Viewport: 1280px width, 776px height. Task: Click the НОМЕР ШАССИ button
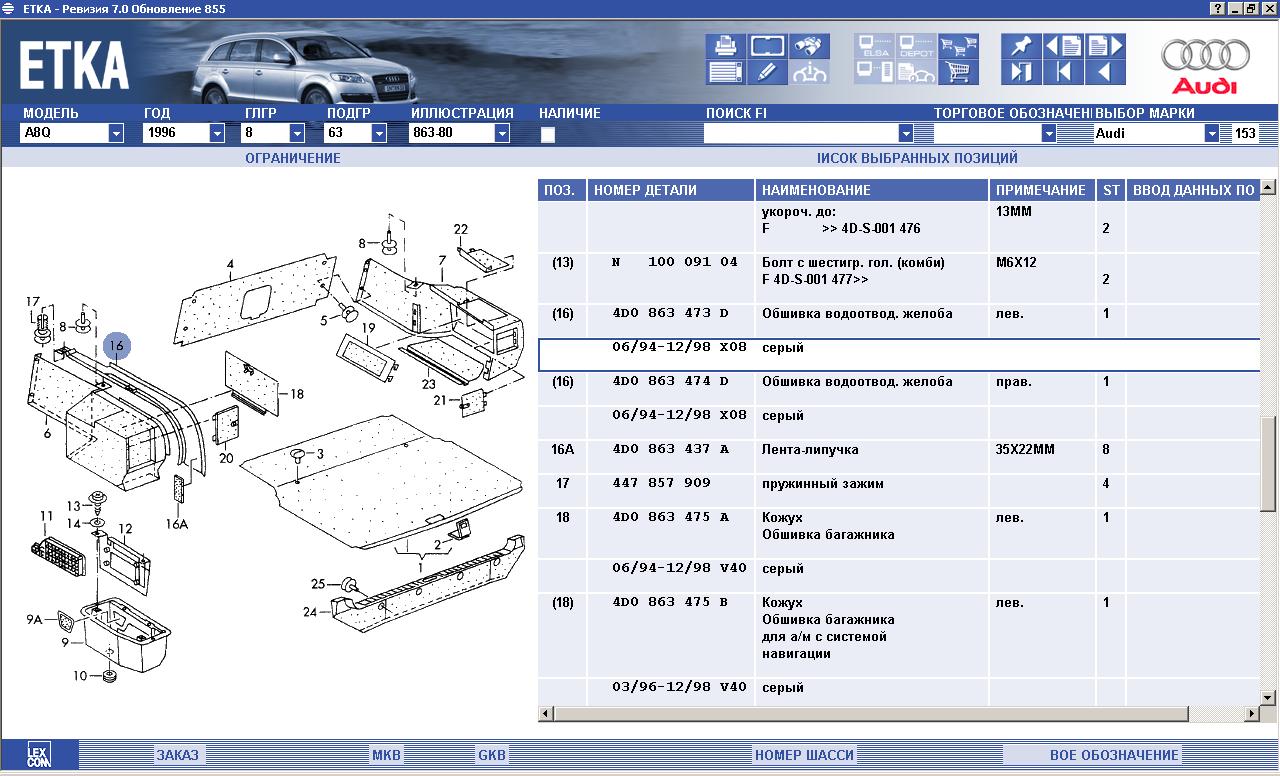coord(804,755)
